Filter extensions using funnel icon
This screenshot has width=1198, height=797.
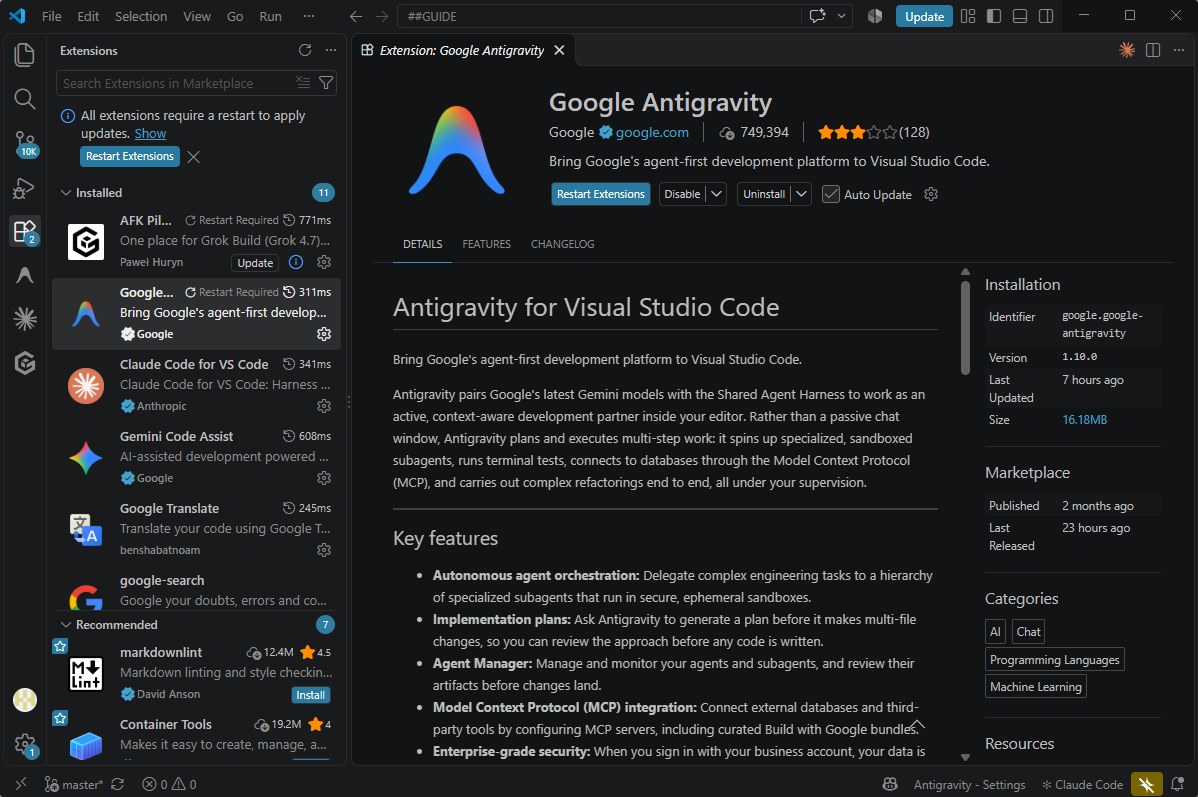point(326,83)
